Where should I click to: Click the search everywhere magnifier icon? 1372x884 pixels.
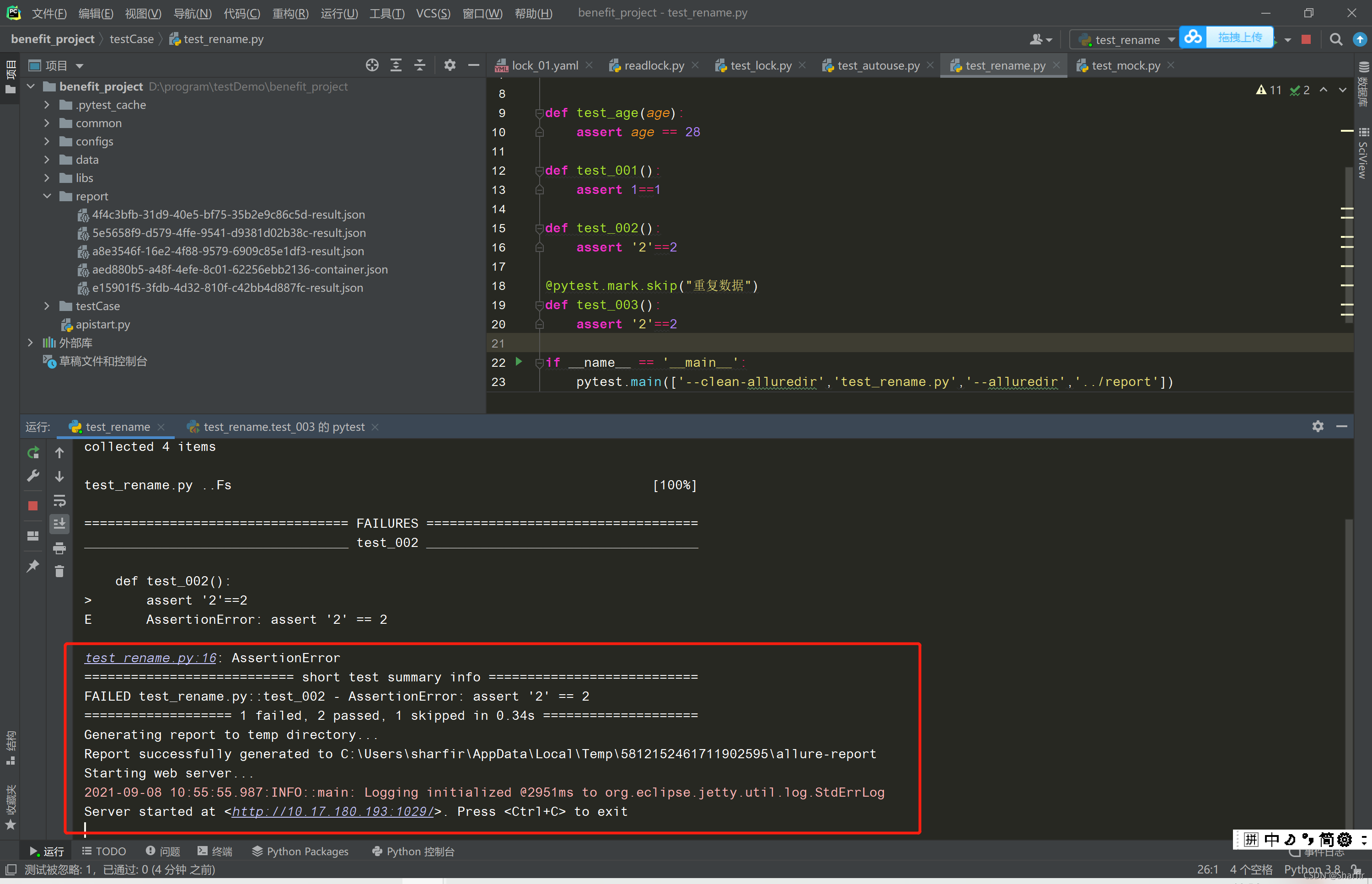click(x=1336, y=40)
